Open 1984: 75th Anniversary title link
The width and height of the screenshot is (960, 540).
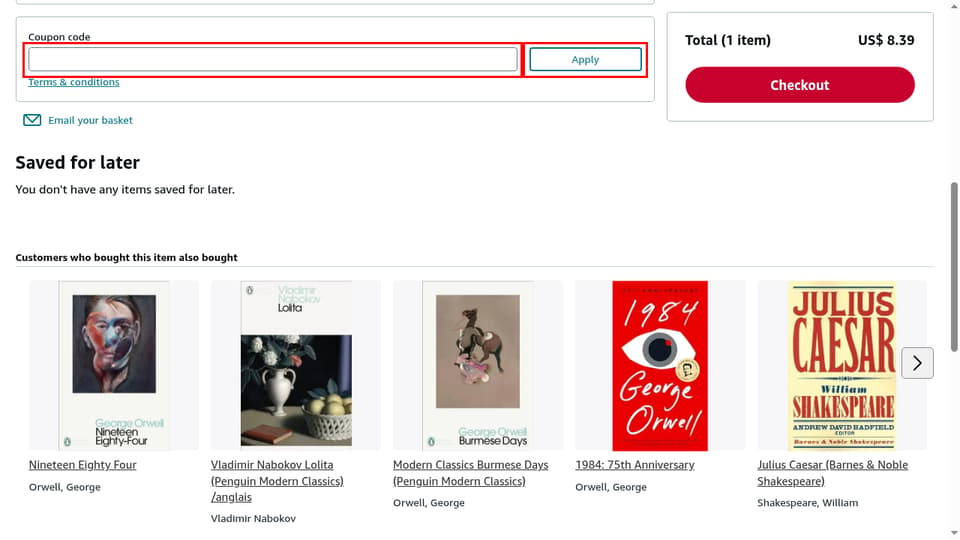click(x=635, y=465)
